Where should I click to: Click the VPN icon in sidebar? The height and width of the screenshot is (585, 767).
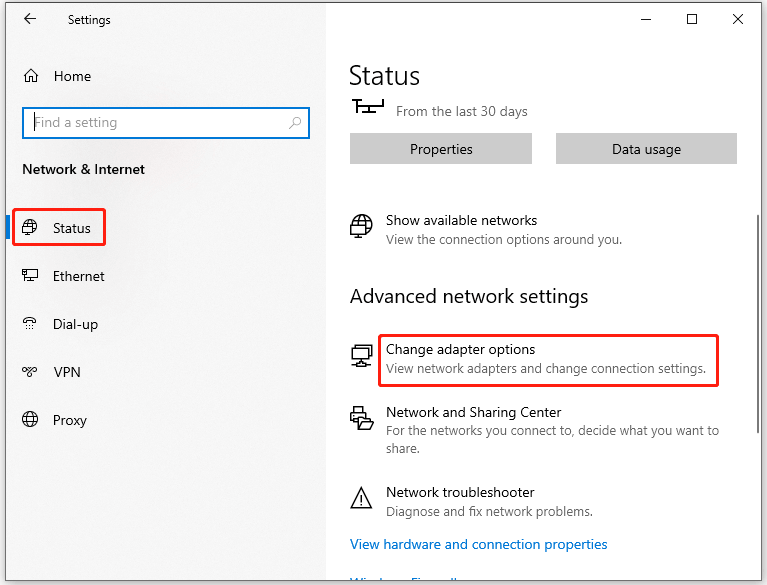point(29,372)
